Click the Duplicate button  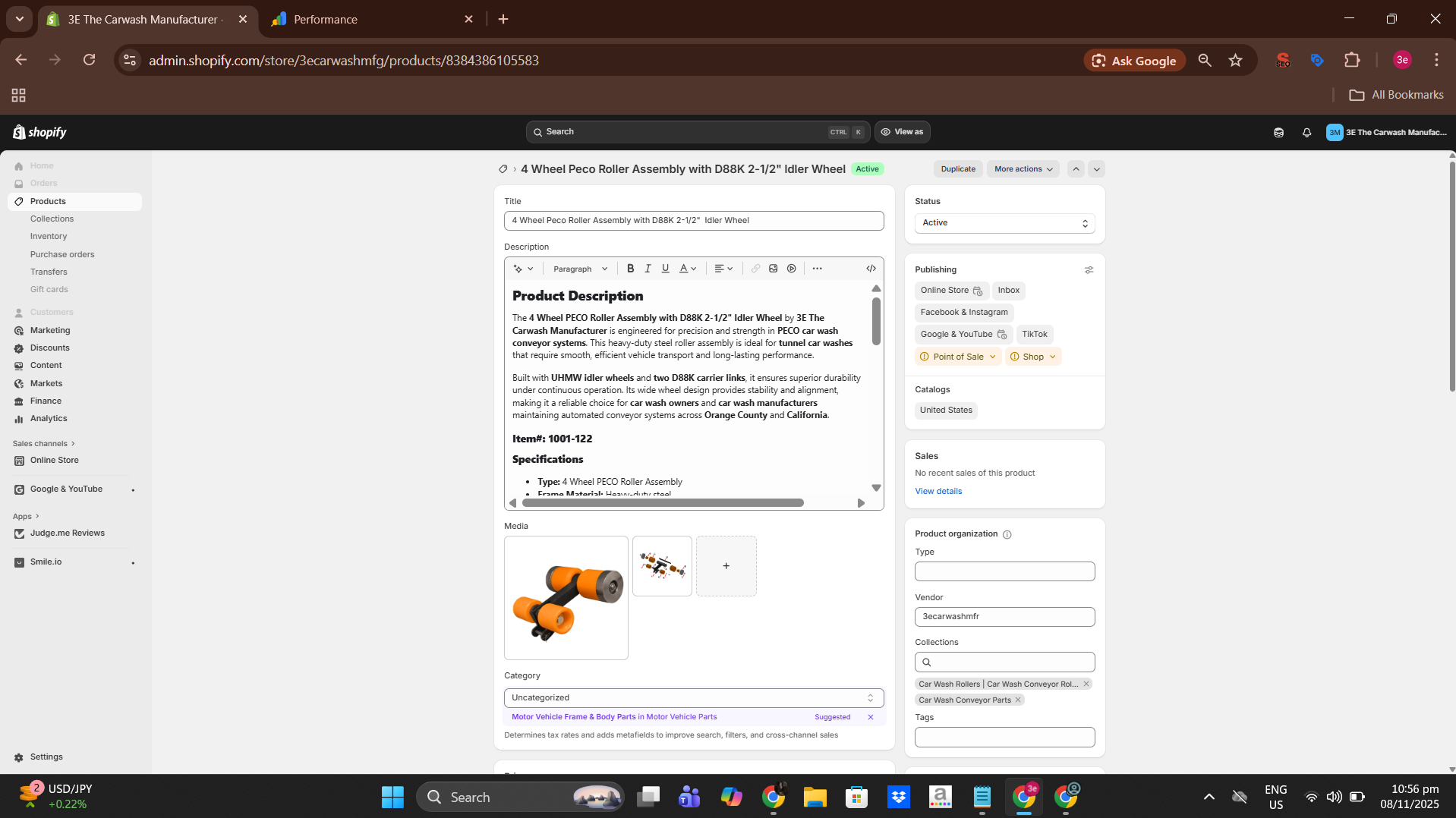pyautogui.click(x=957, y=169)
